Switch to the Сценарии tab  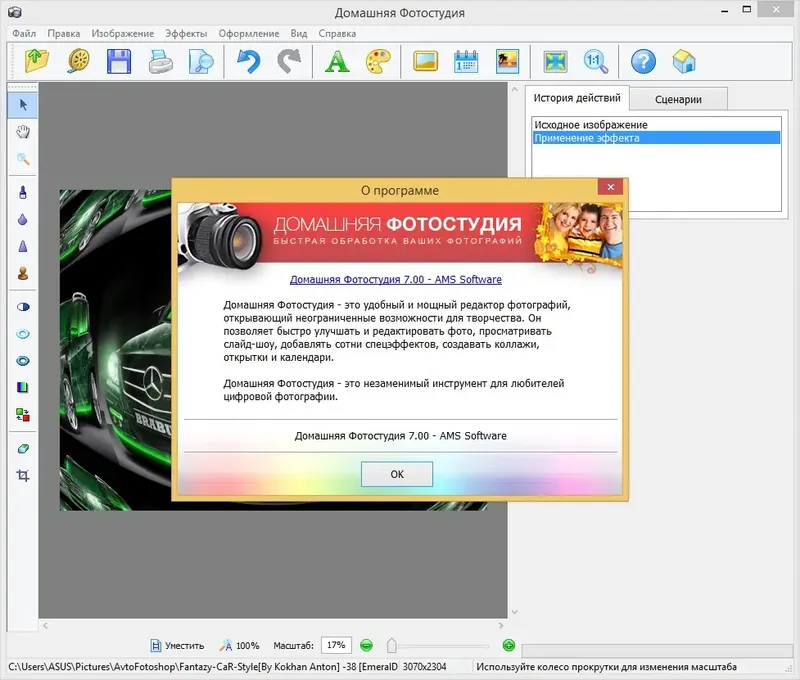(x=679, y=99)
